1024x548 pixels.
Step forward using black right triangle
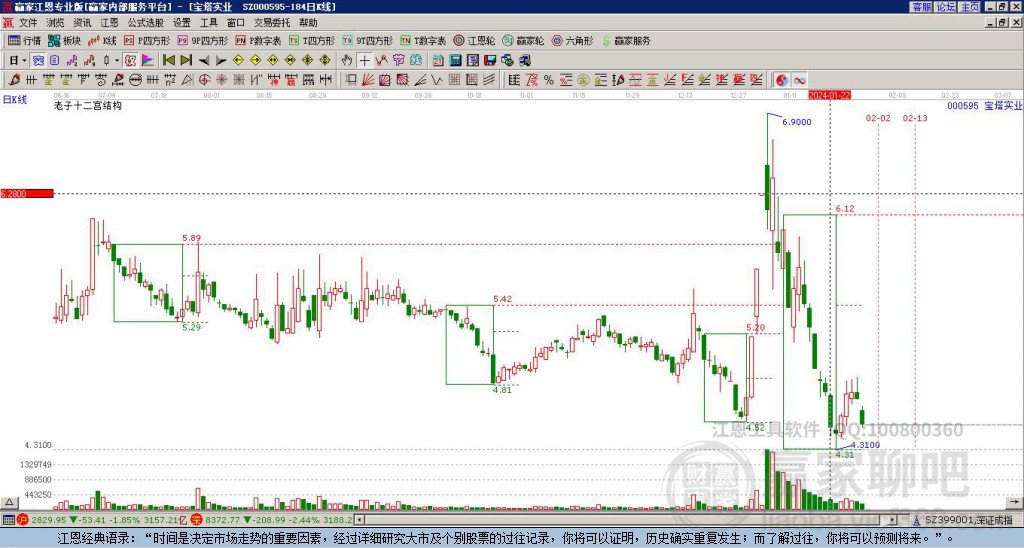tap(221, 61)
